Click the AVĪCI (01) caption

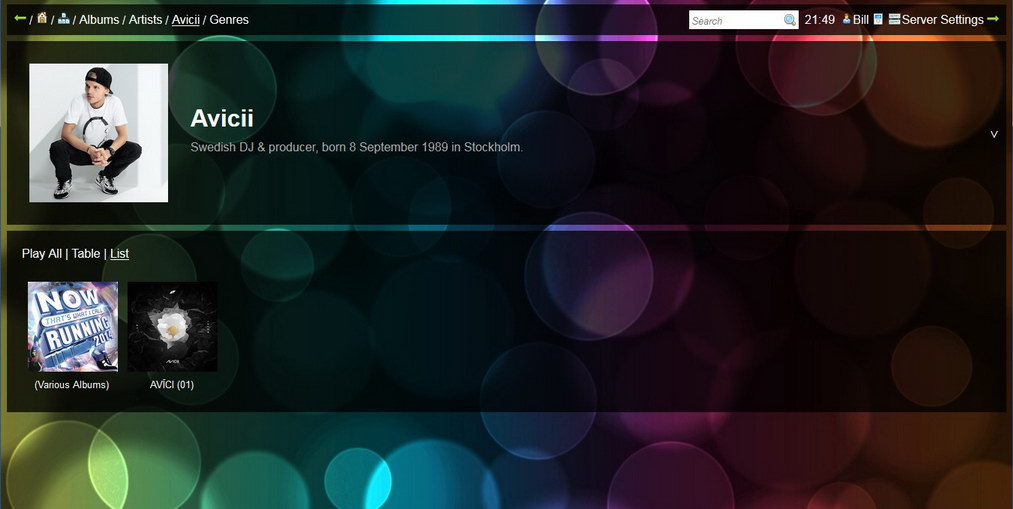point(172,385)
